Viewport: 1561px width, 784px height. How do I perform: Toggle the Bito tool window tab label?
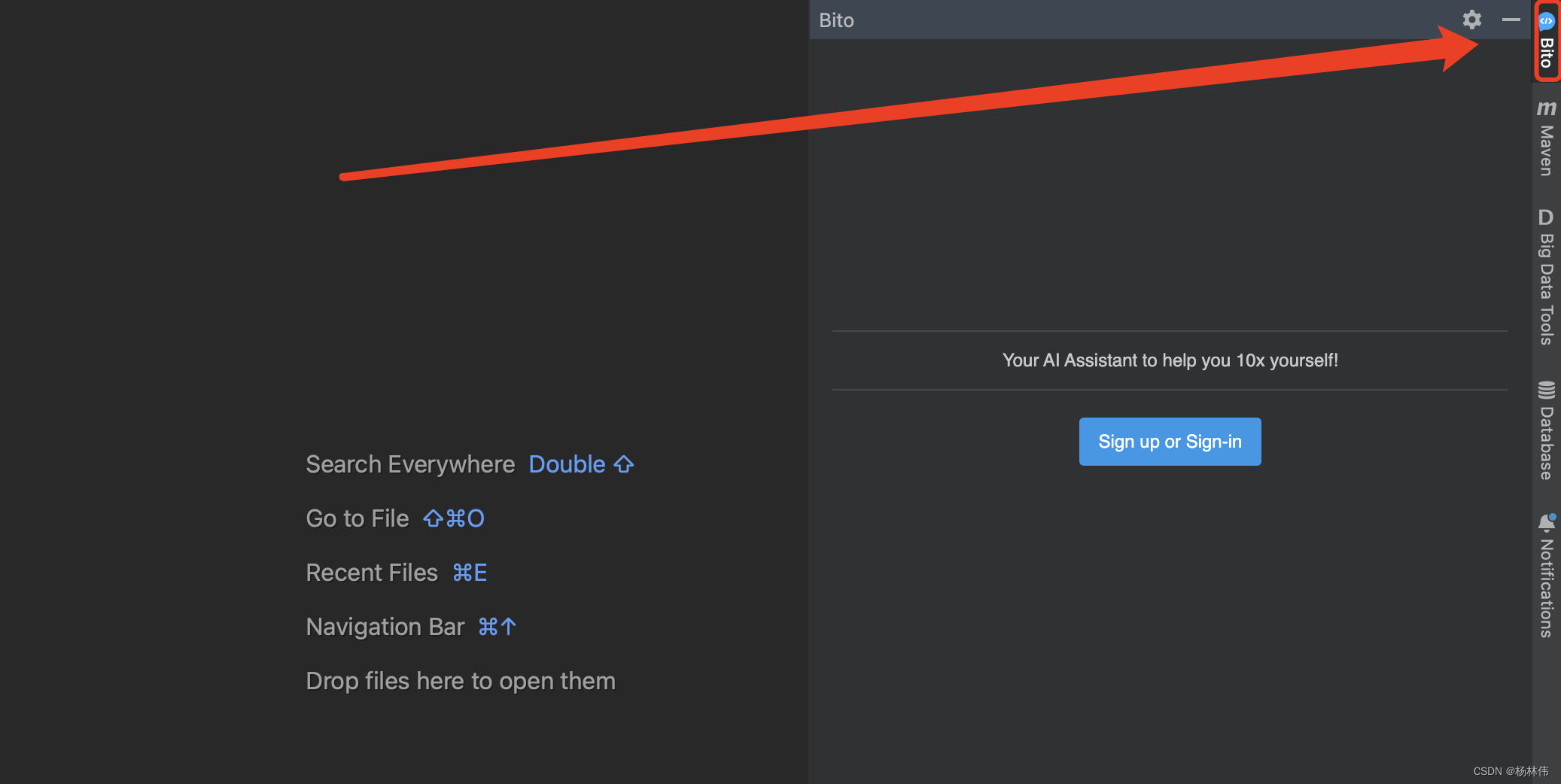(x=1547, y=53)
